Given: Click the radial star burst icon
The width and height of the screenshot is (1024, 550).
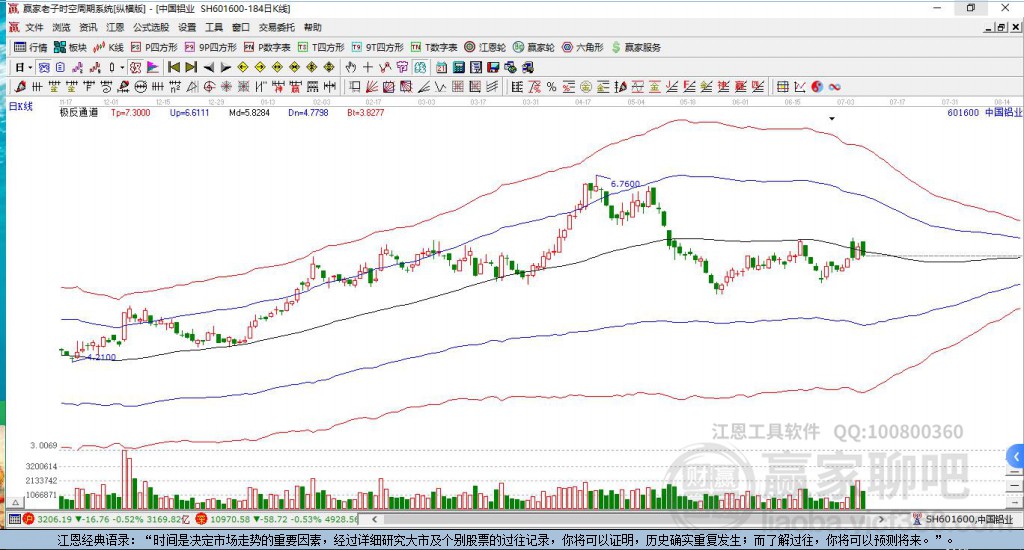Looking at the screenshot, I should (226, 87).
